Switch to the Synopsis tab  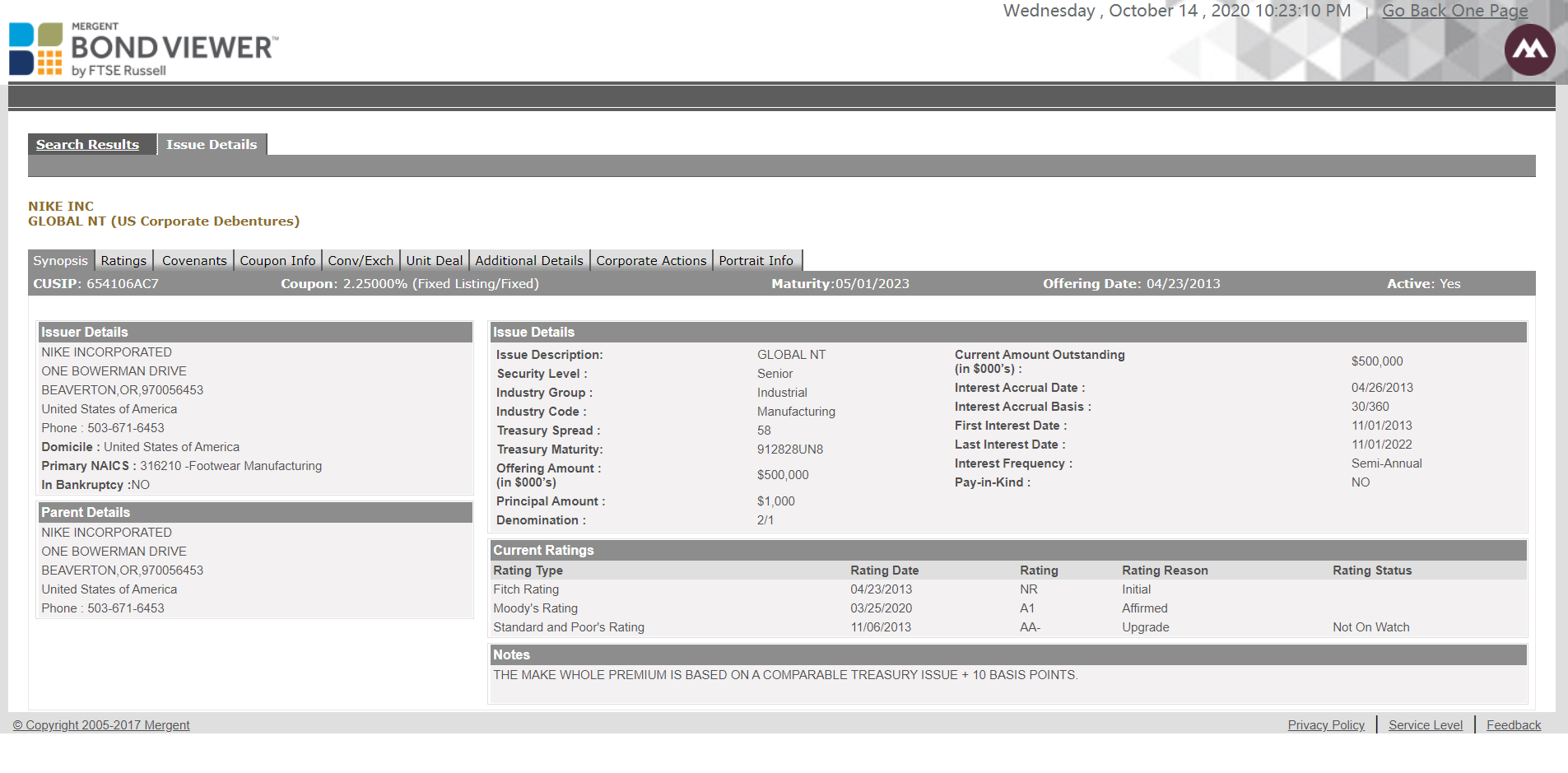pyautogui.click(x=60, y=260)
